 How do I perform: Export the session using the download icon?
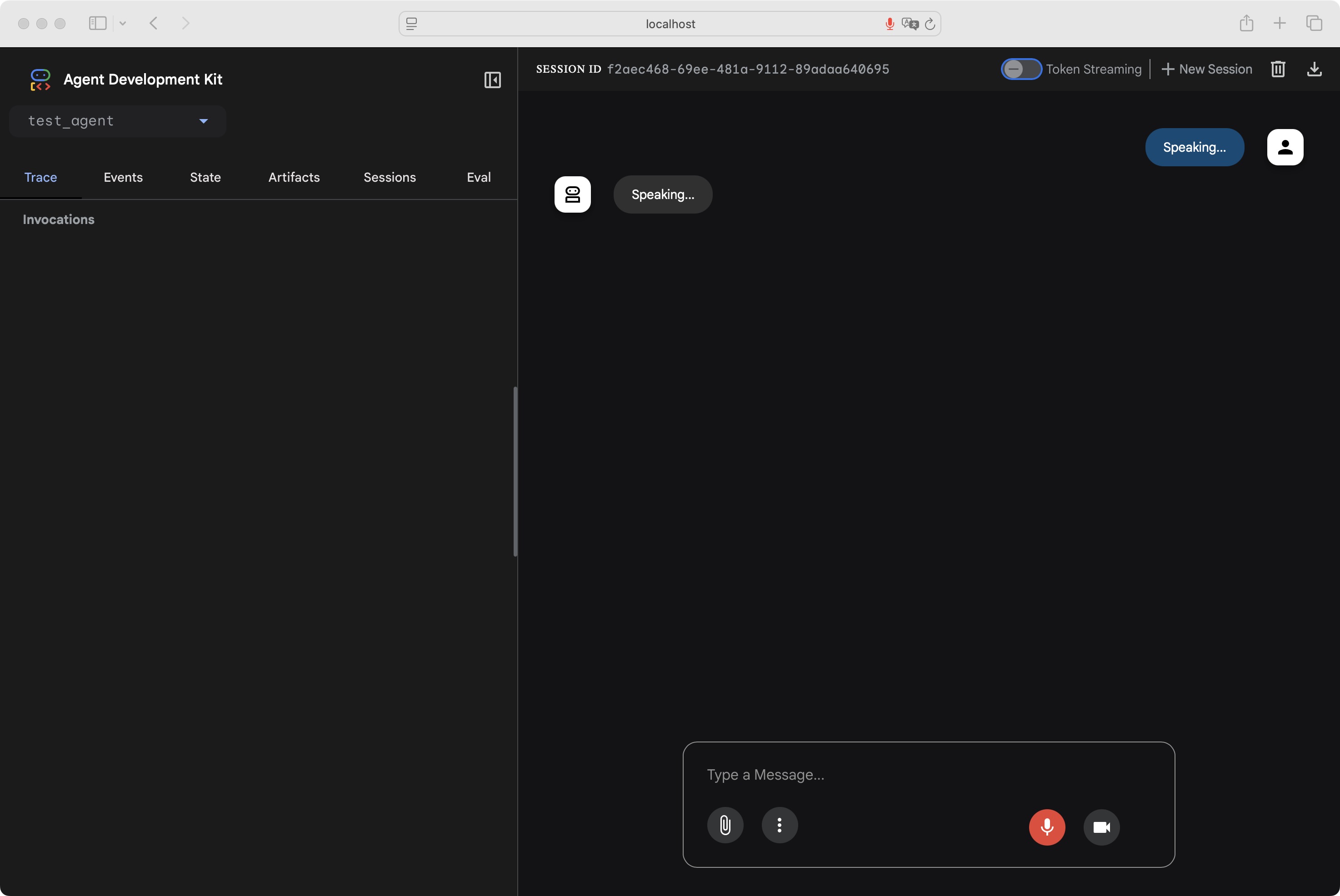coord(1314,69)
